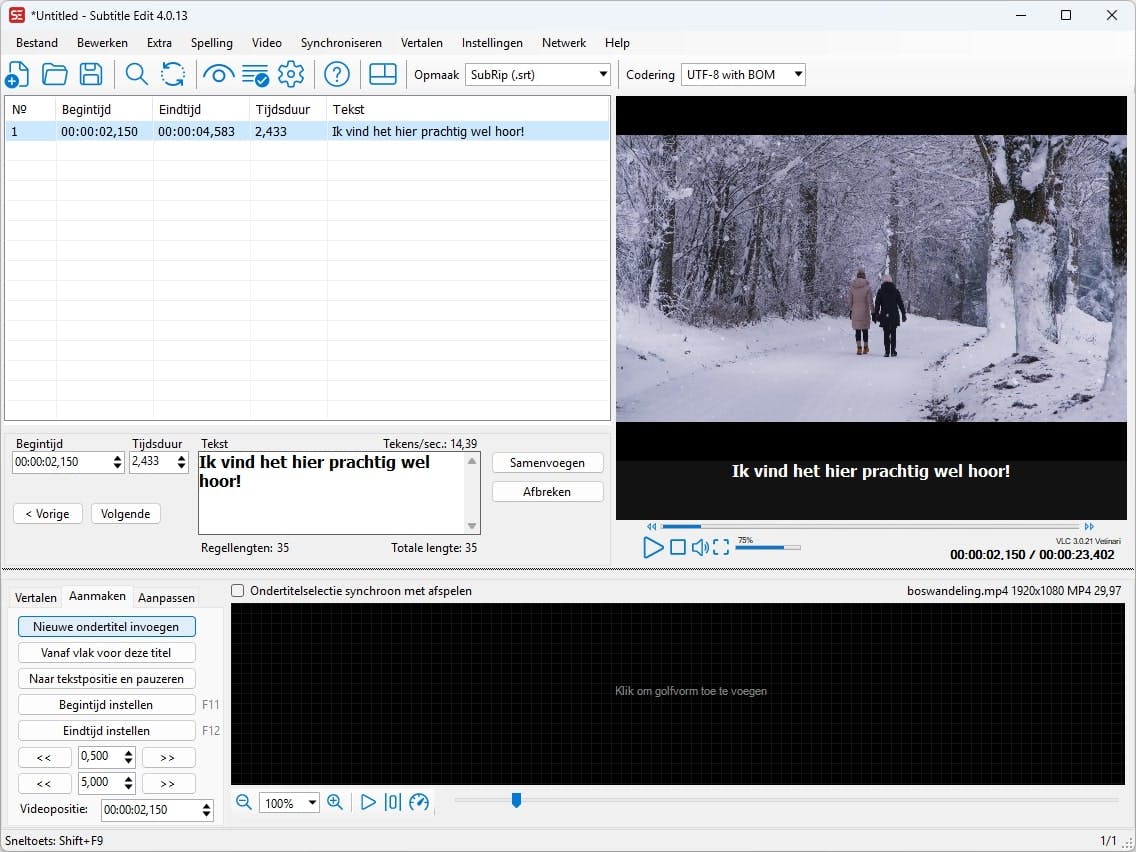1136x852 pixels.
Task: Open a subtitle file via folder icon
Action: pyautogui.click(x=54, y=74)
